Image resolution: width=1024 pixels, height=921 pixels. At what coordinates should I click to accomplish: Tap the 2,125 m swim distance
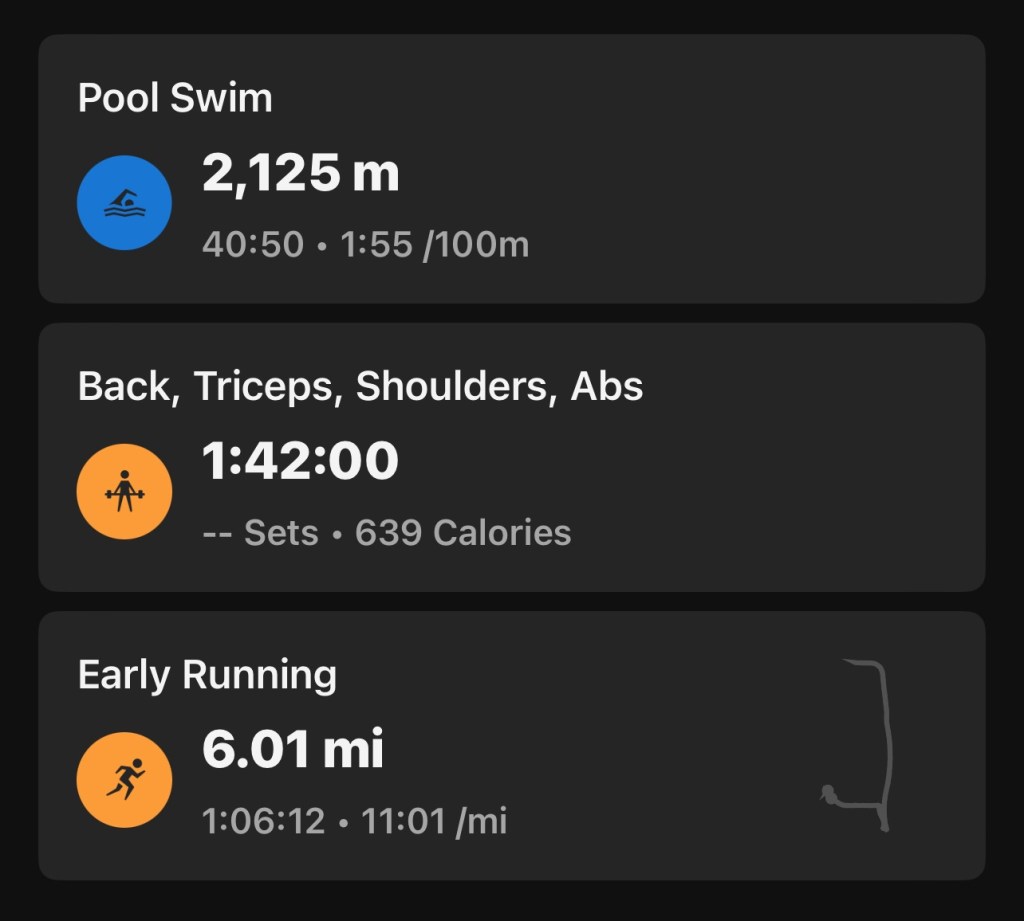click(x=300, y=175)
